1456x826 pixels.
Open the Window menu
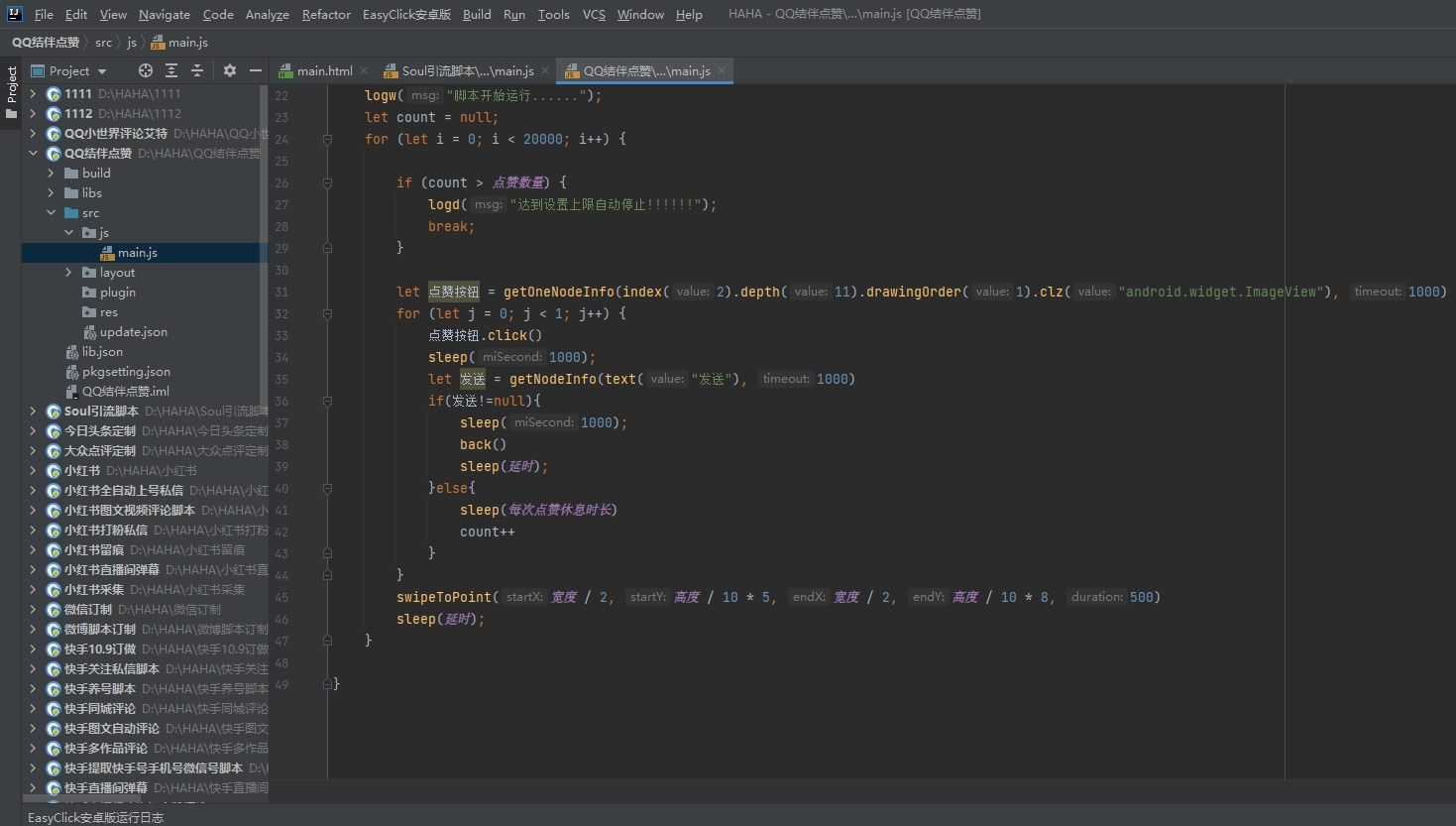click(x=640, y=14)
